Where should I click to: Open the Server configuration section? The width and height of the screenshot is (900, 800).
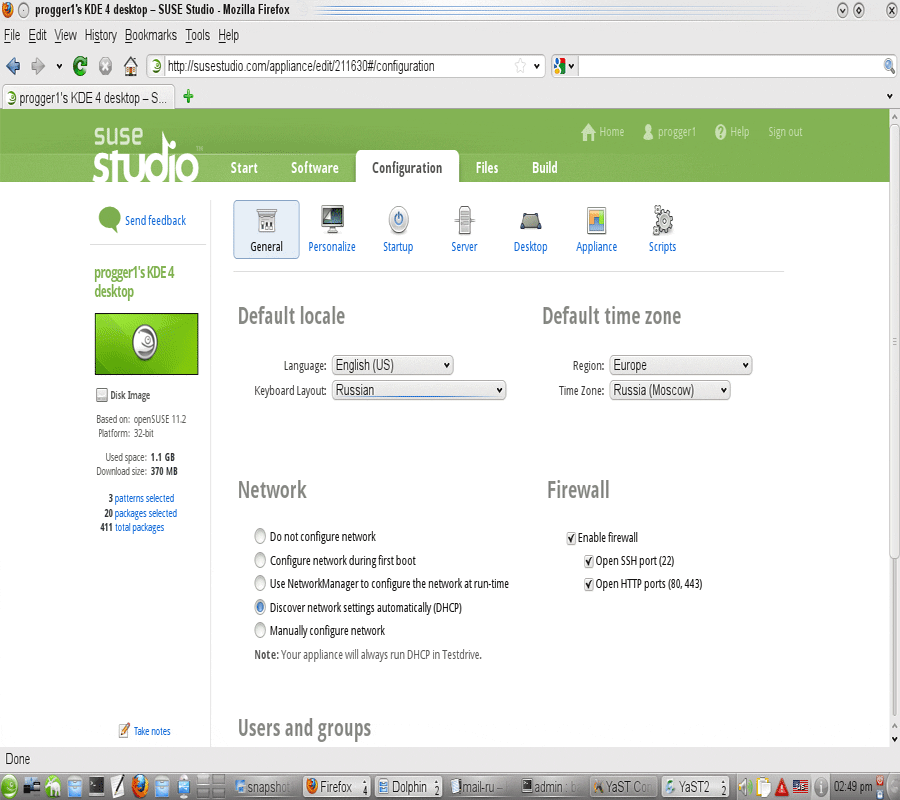point(464,230)
